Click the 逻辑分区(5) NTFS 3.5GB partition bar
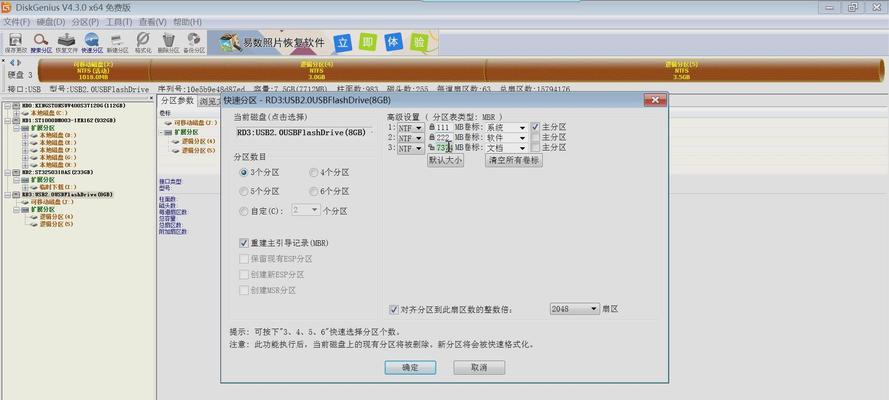 [x=683, y=70]
